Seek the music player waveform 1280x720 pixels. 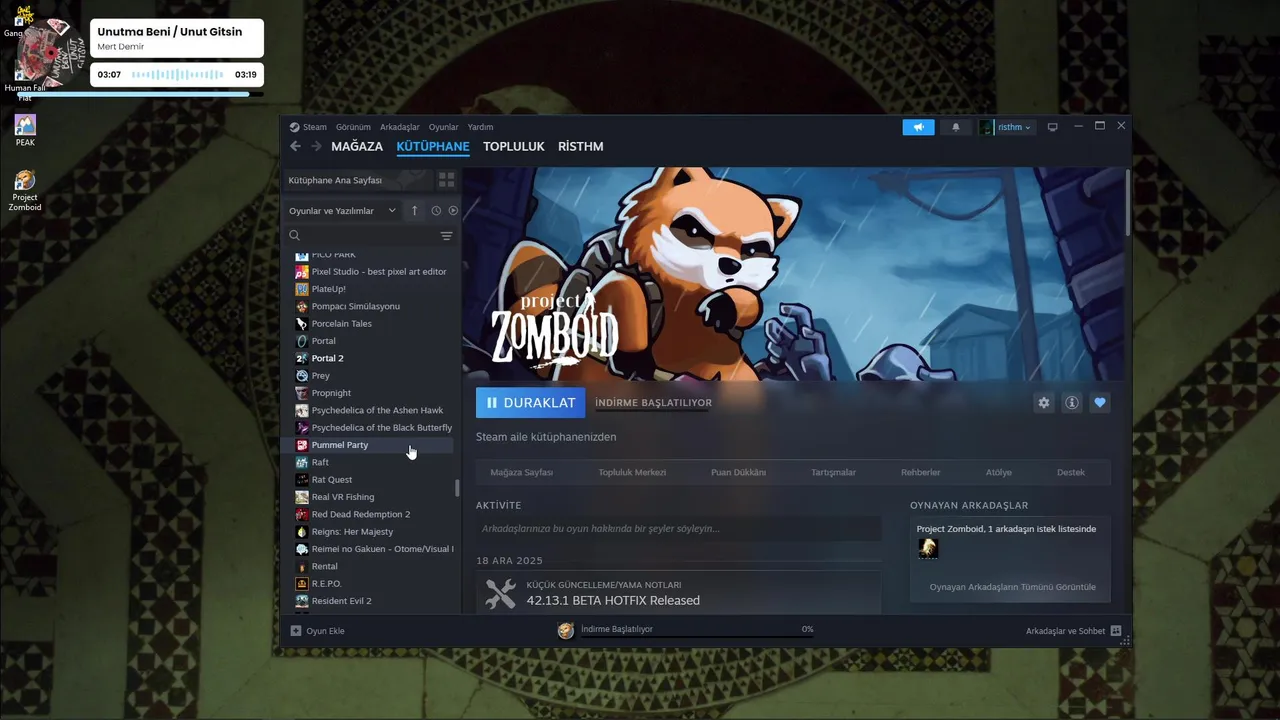pyautogui.click(x=178, y=75)
